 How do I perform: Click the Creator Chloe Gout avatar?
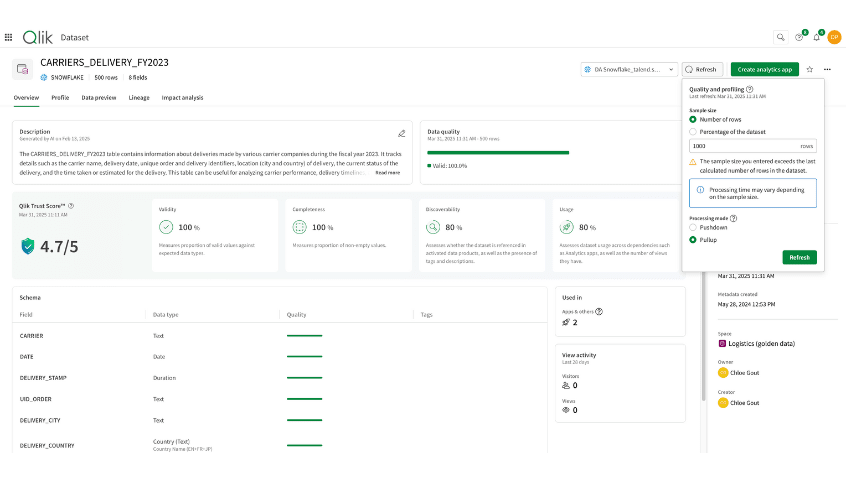[x=723, y=403]
